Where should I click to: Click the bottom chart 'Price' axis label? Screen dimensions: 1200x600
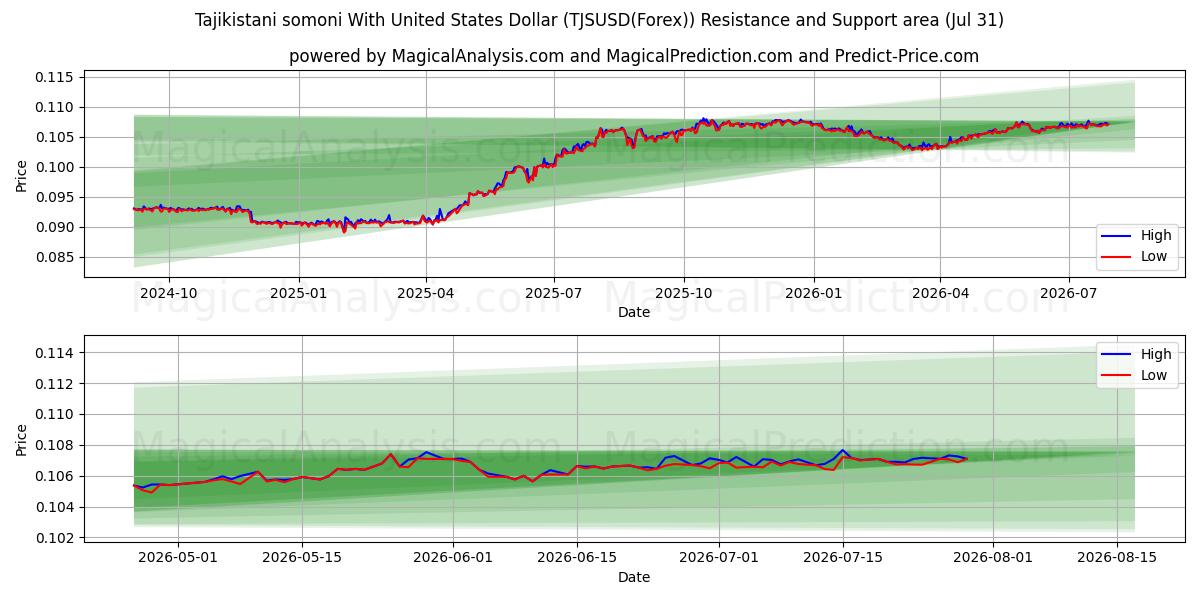22,439
